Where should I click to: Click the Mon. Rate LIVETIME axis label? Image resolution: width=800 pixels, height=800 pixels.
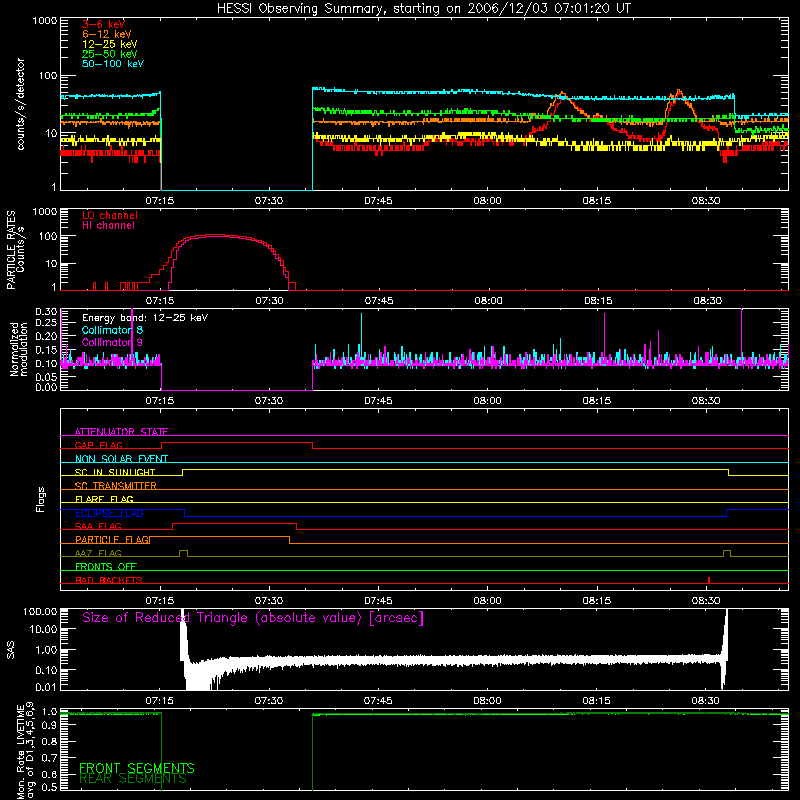pyautogui.click(x=26, y=752)
